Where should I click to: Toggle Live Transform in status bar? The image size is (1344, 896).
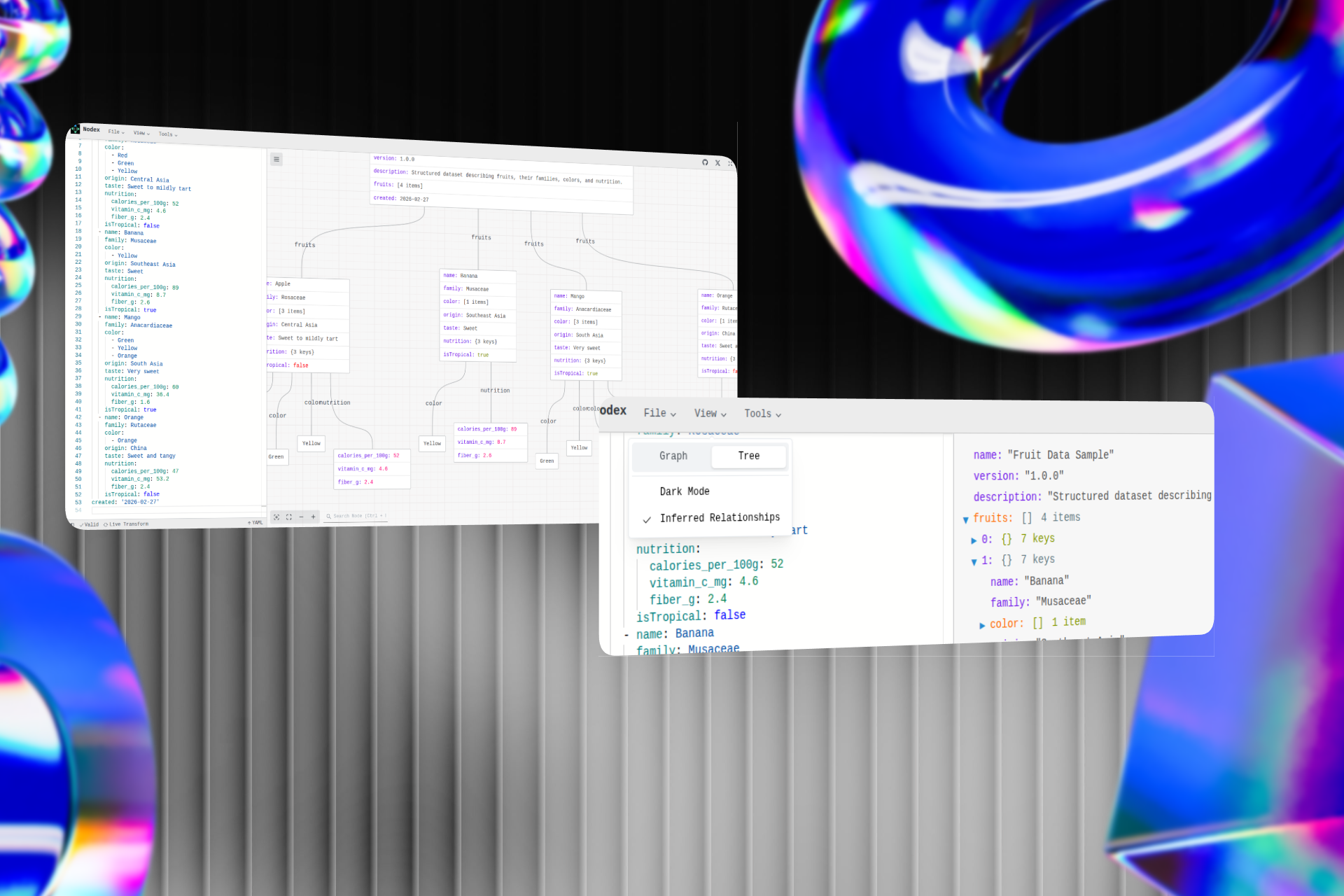click(x=126, y=524)
